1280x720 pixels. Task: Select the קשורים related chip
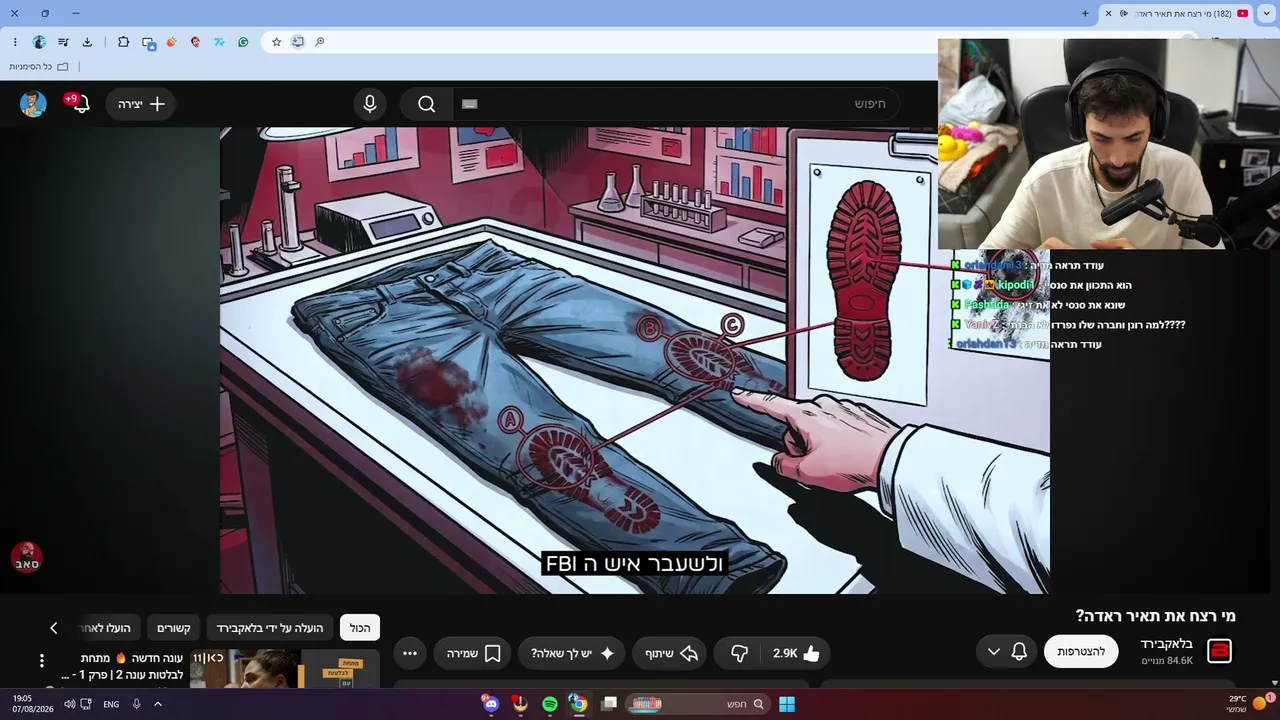(174, 628)
